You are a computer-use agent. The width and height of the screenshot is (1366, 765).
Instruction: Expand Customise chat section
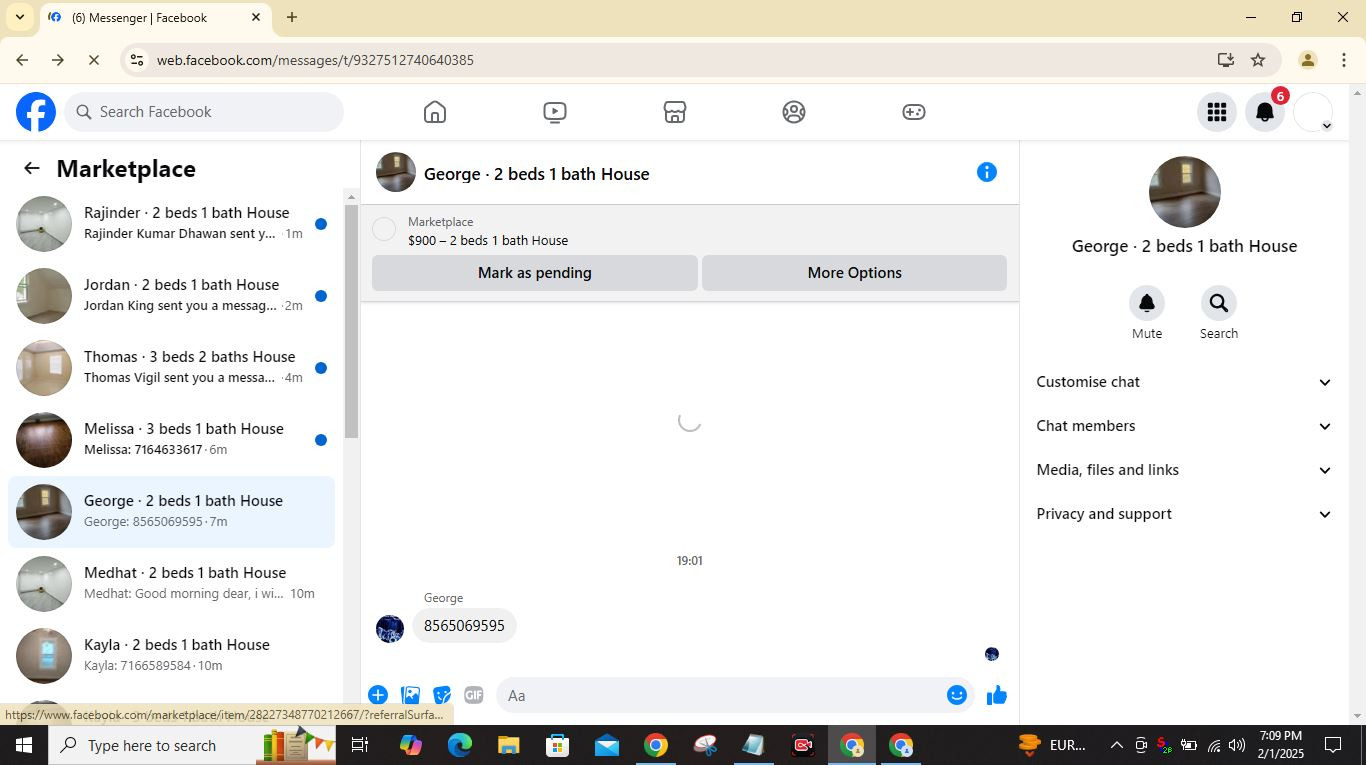(x=1184, y=382)
